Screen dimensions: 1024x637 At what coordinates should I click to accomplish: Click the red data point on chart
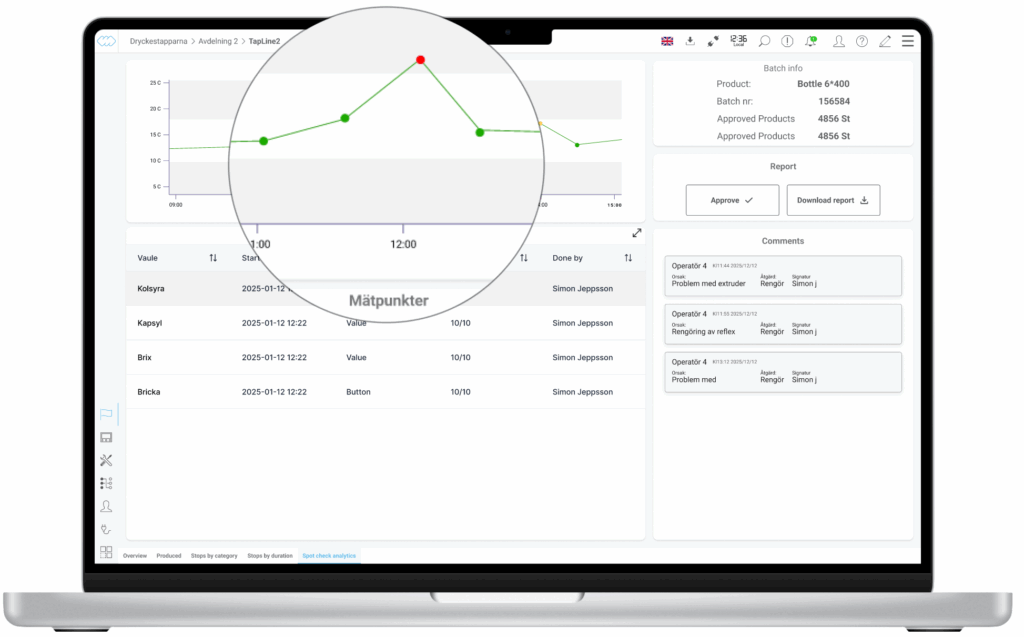coord(420,60)
